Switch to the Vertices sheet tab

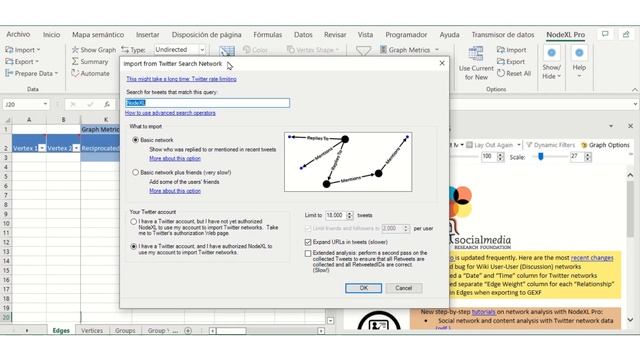click(92, 331)
